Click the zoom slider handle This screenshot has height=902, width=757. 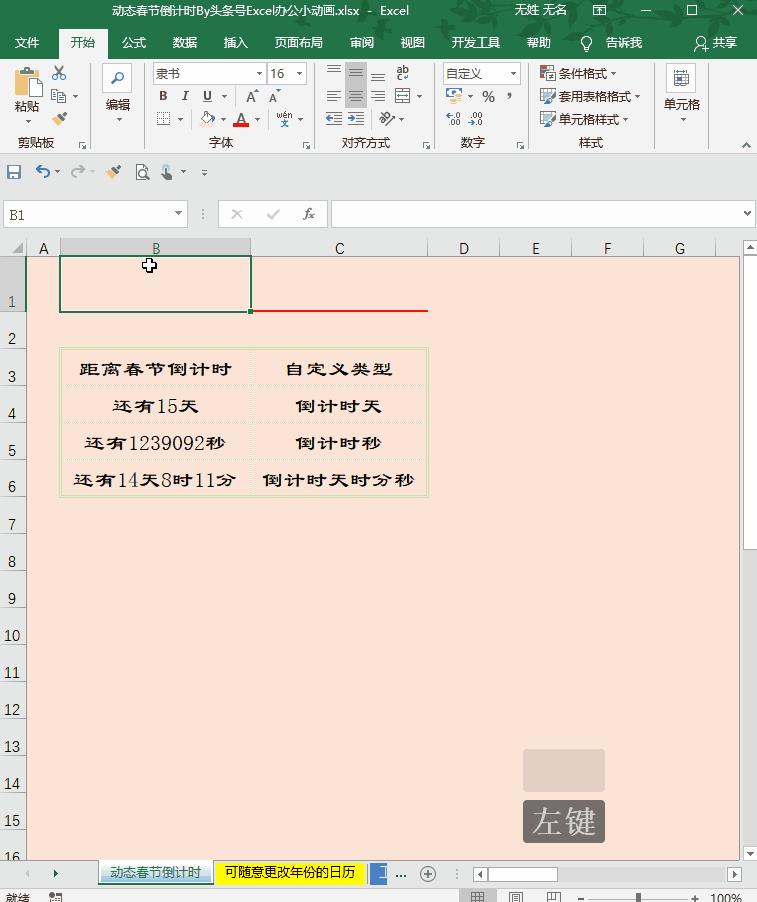638,897
